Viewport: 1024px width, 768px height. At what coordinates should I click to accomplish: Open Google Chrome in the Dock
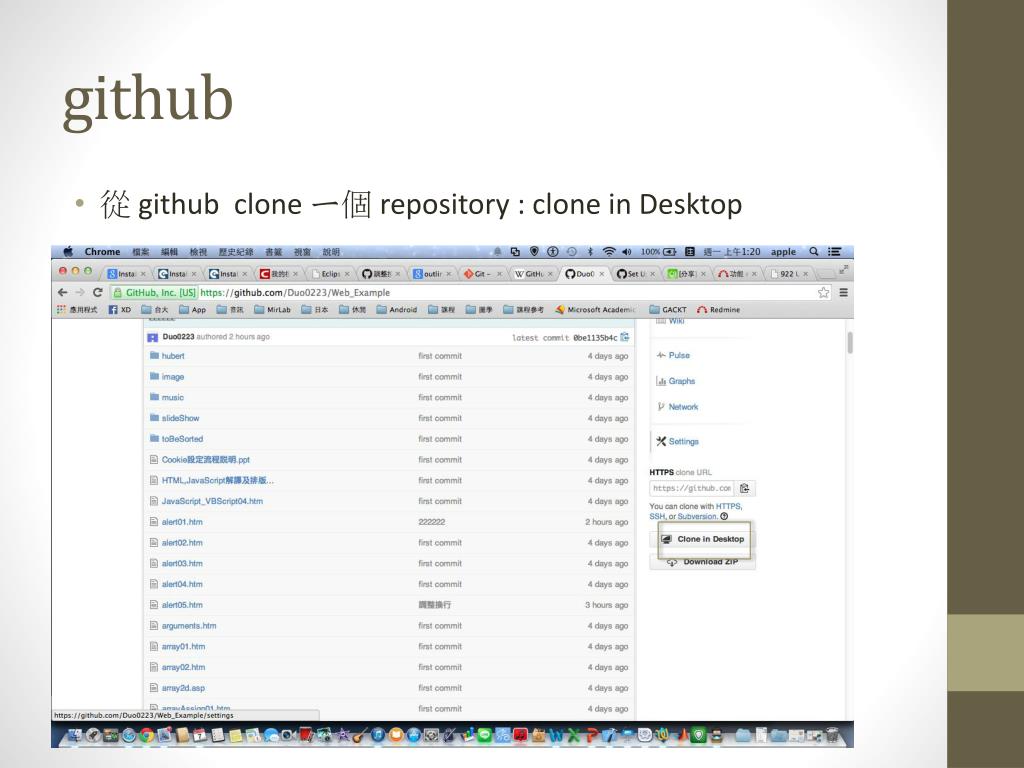(146, 735)
